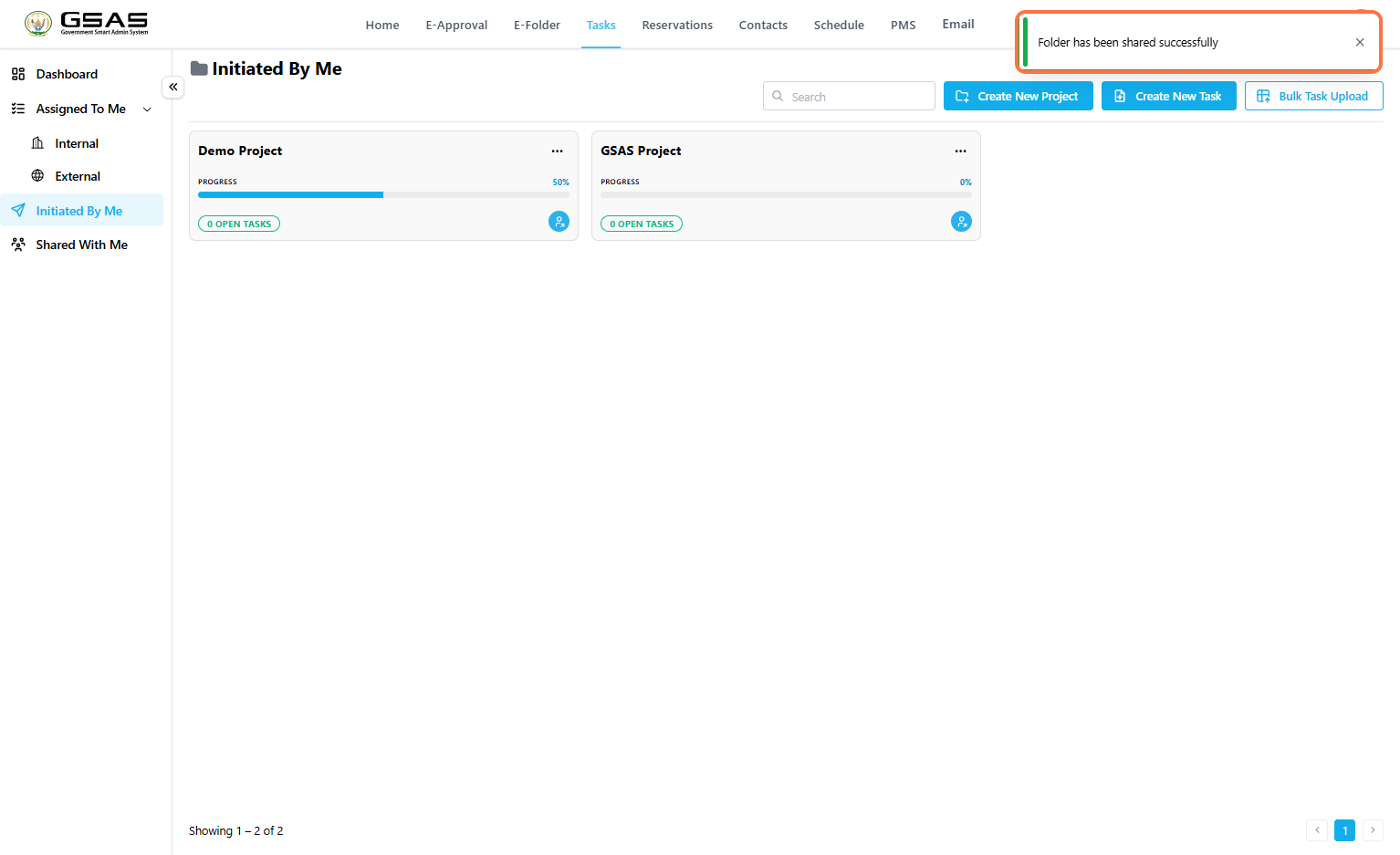Click GSAS Project open tasks badge
The height and width of the screenshot is (855, 1400).
coord(642,224)
